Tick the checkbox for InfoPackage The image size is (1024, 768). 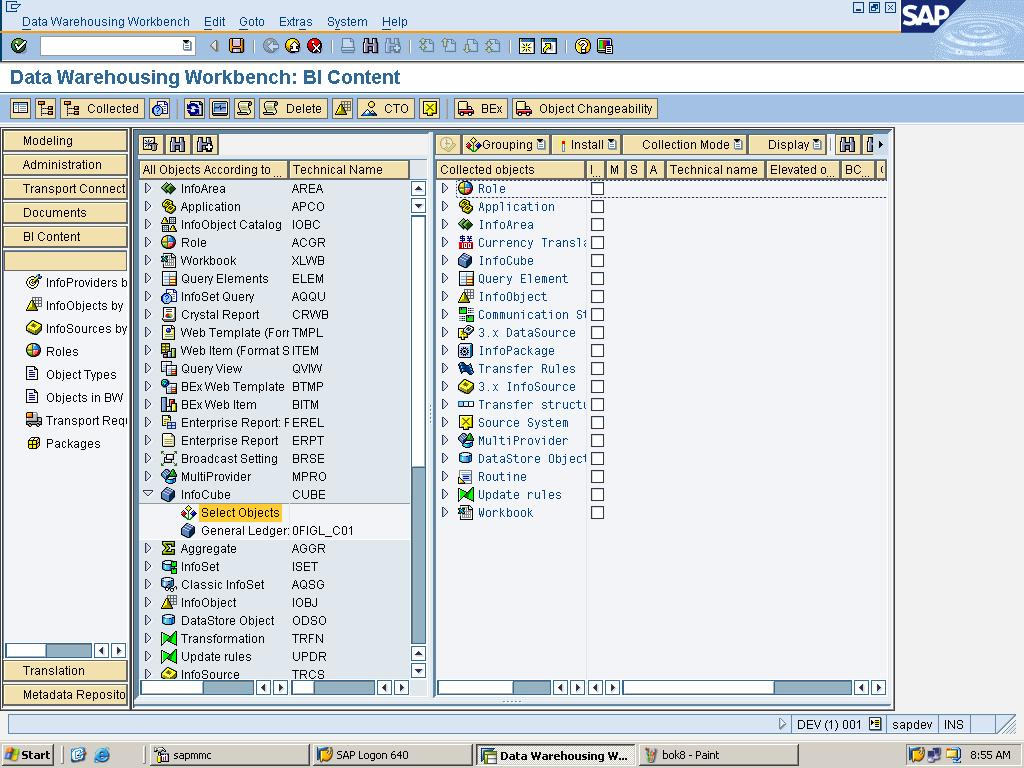[597, 351]
